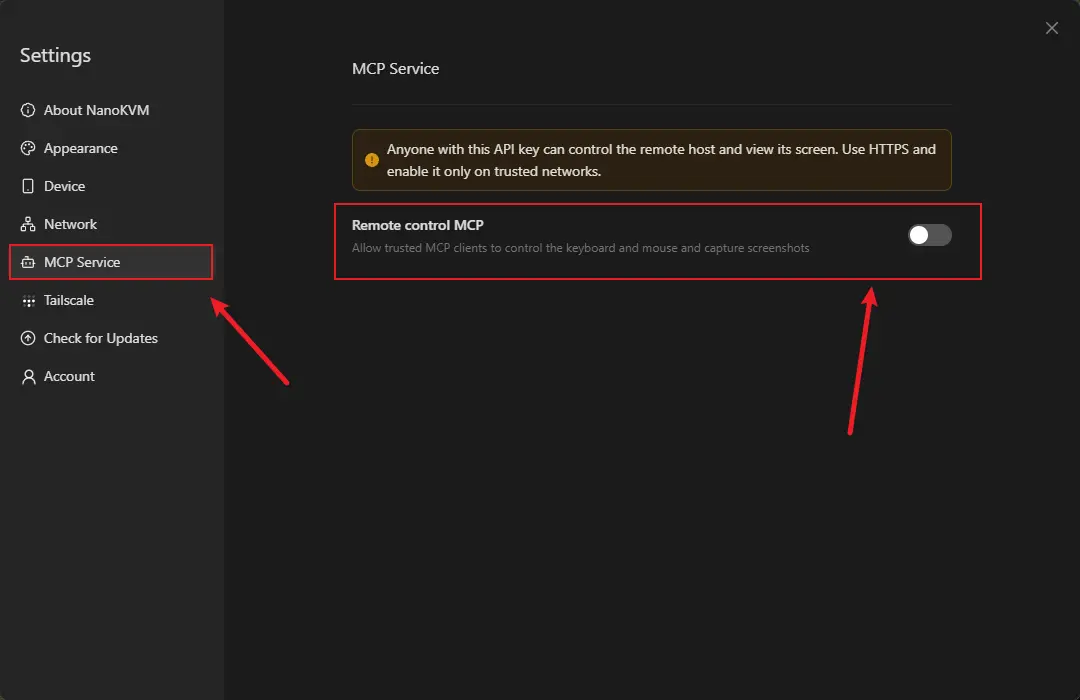Open the Tailscale settings
The height and width of the screenshot is (700, 1080).
point(111,300)
